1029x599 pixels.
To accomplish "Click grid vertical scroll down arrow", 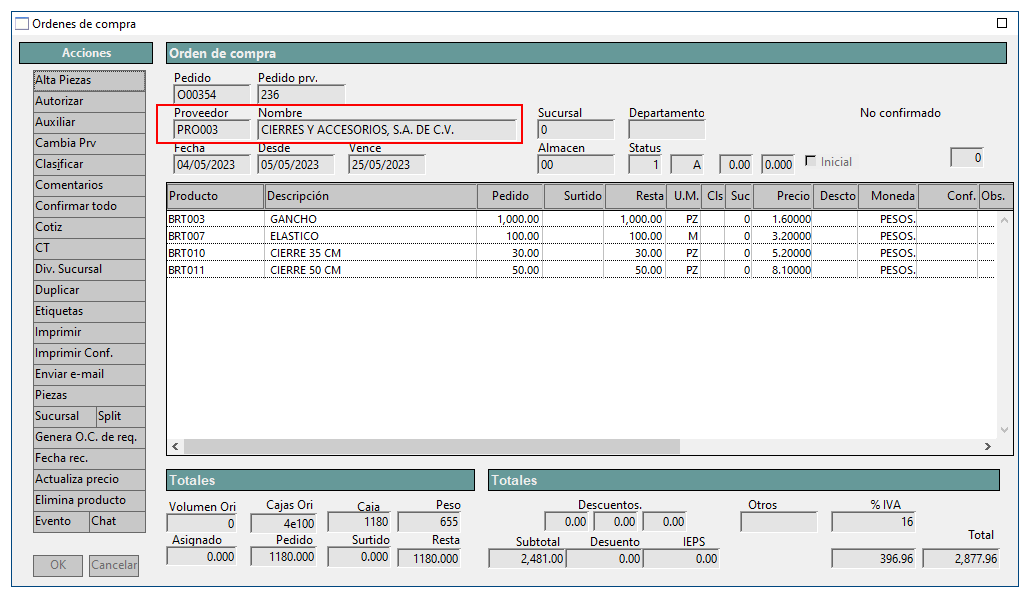I will (1004, 430).
